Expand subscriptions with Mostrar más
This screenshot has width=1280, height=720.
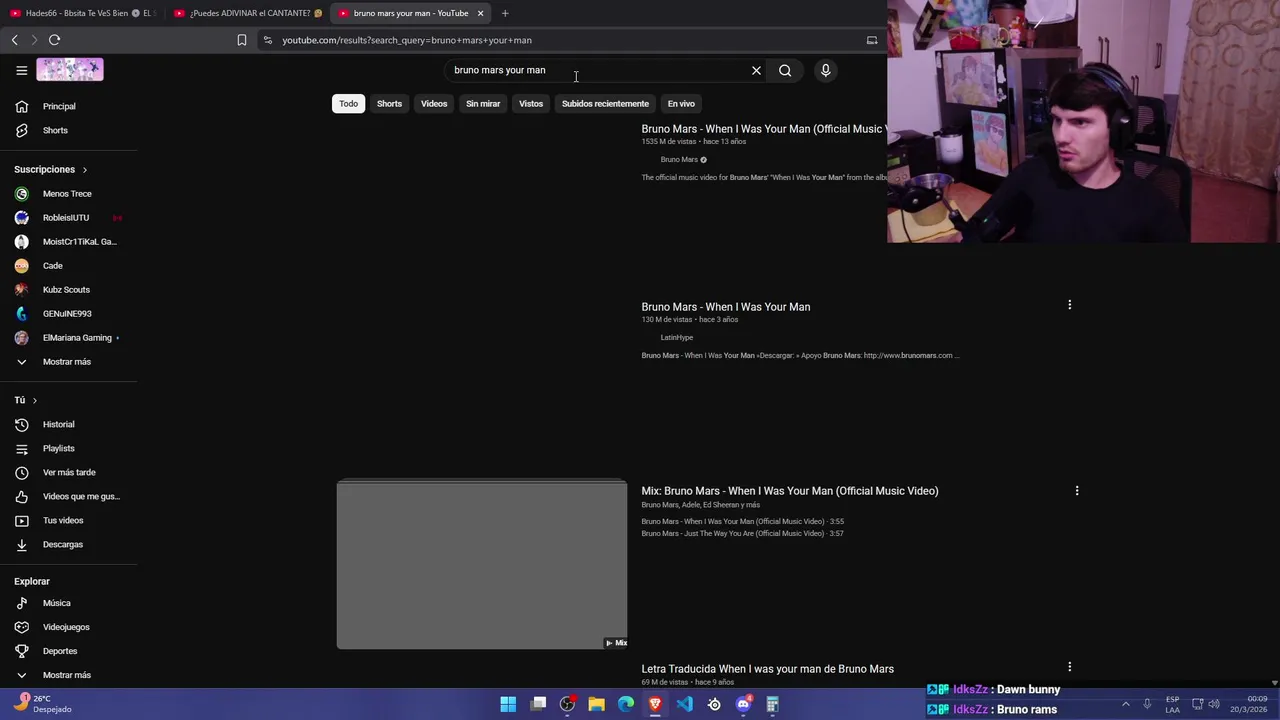[68, 361]
